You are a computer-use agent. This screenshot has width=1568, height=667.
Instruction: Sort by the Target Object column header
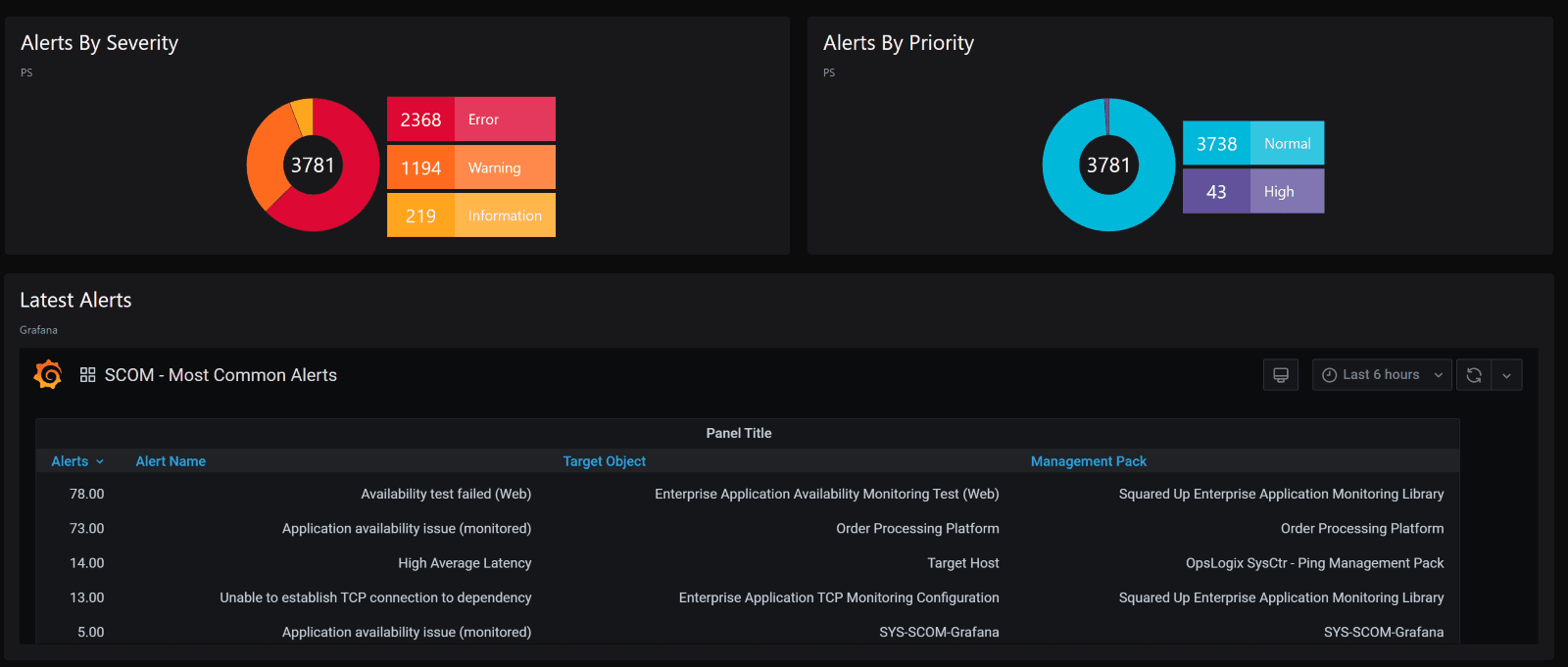coord(604,461)
